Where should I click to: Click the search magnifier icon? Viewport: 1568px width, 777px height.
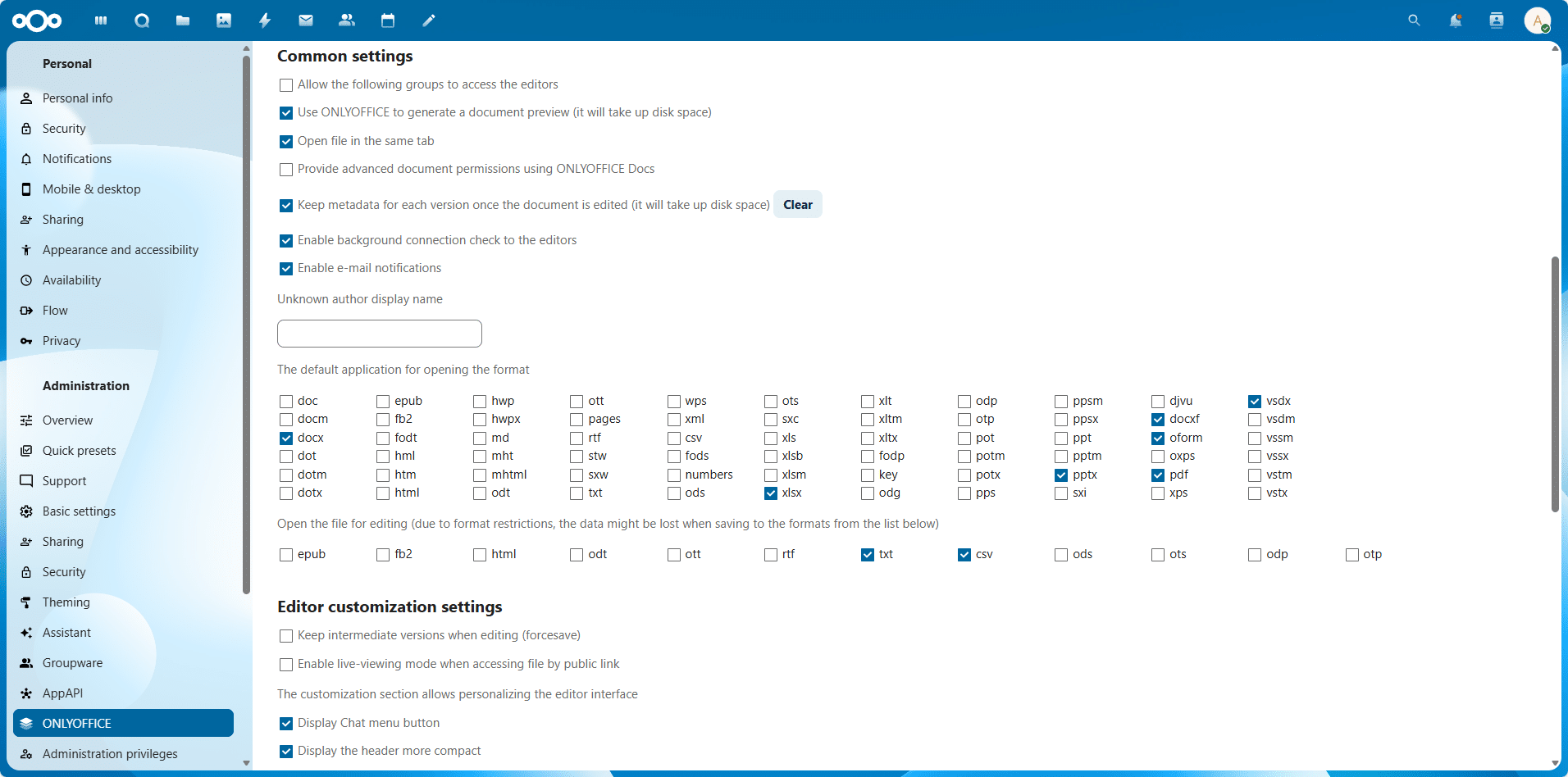coord(1414,20)
